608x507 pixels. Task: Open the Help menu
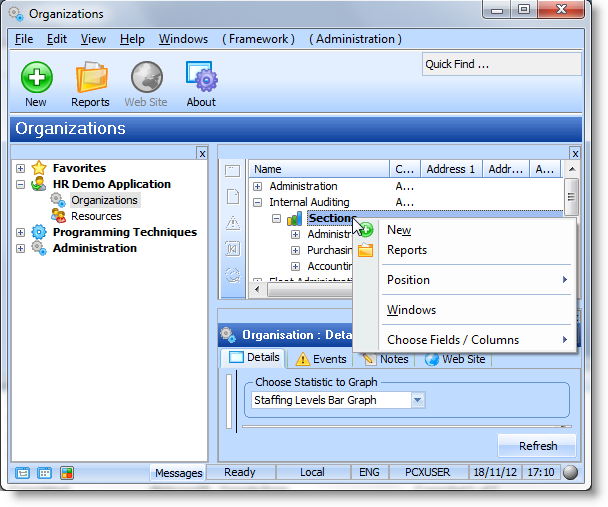pos(132,39)
